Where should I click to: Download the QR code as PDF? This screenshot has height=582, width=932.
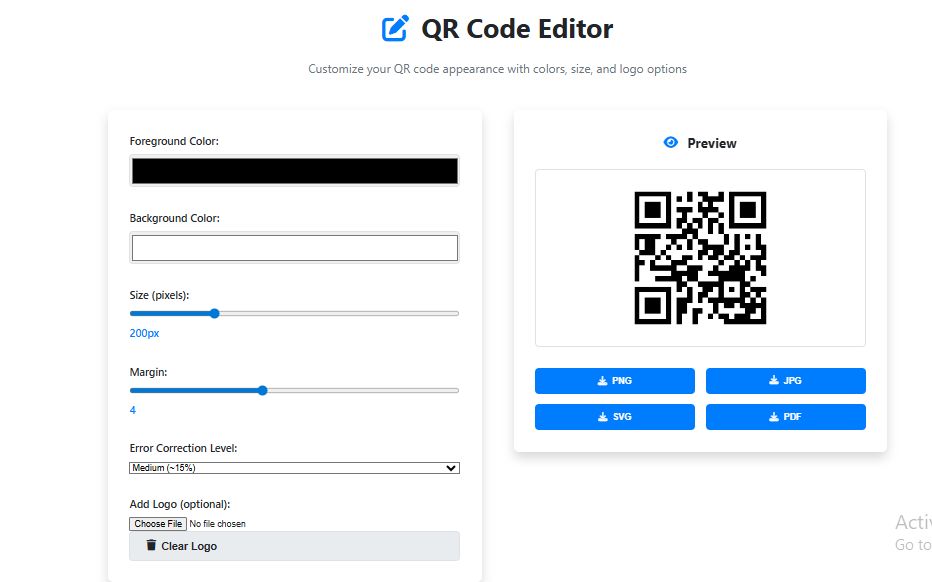pos(785,417)
